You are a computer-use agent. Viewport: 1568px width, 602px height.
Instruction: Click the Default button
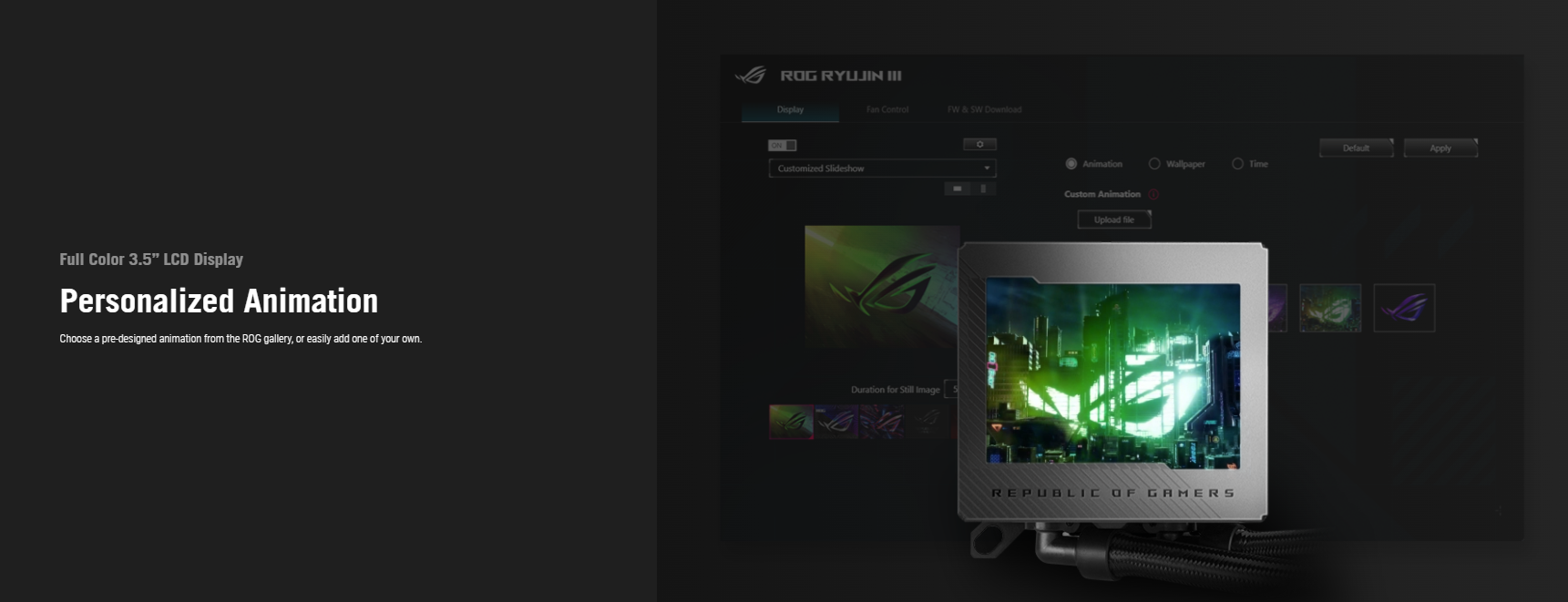[x=1356, y=148]
